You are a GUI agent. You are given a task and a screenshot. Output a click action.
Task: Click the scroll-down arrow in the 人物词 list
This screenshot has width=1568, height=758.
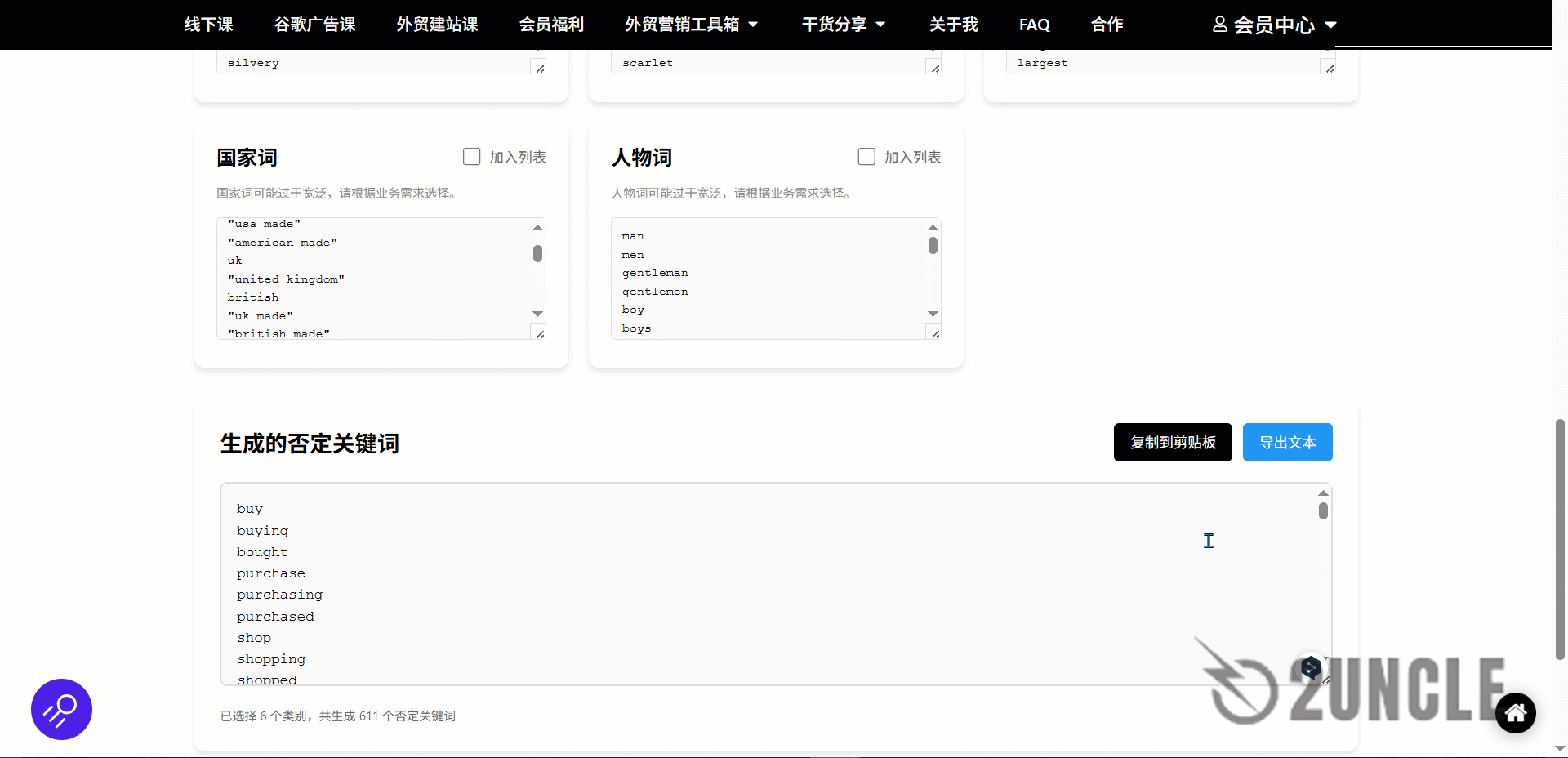(932, 314)
